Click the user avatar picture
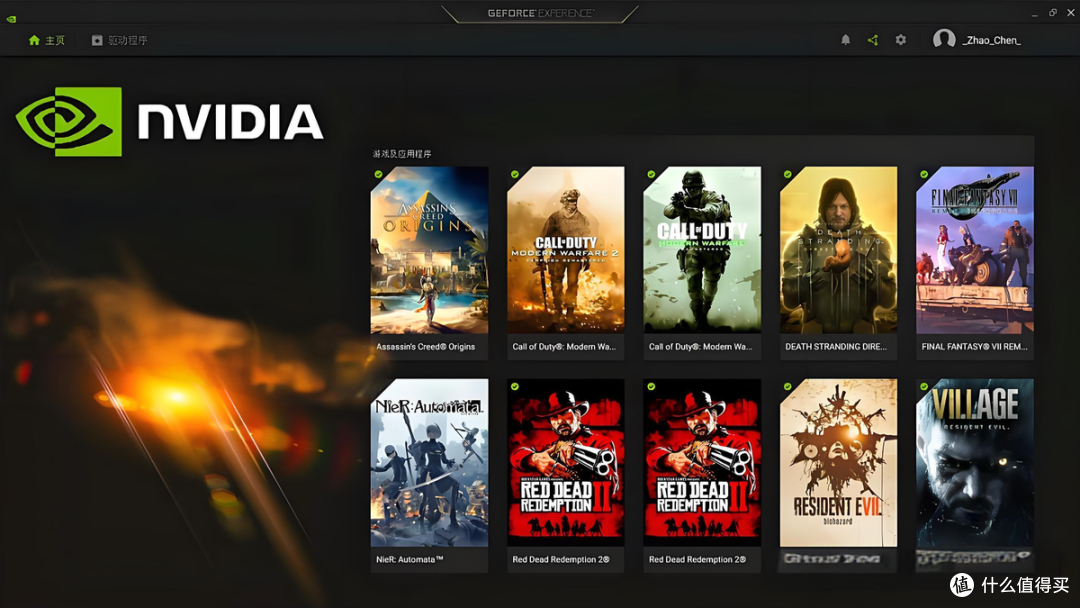Viewport: 1080px width, 608px height. coord(944,40)
